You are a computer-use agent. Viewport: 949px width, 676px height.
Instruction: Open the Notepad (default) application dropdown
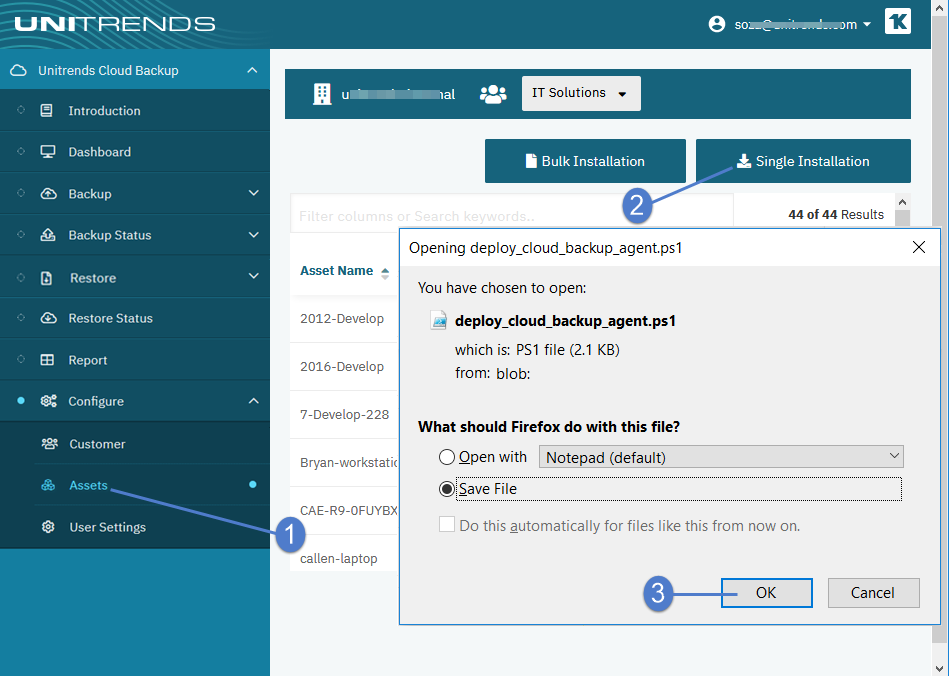point(721,457)
